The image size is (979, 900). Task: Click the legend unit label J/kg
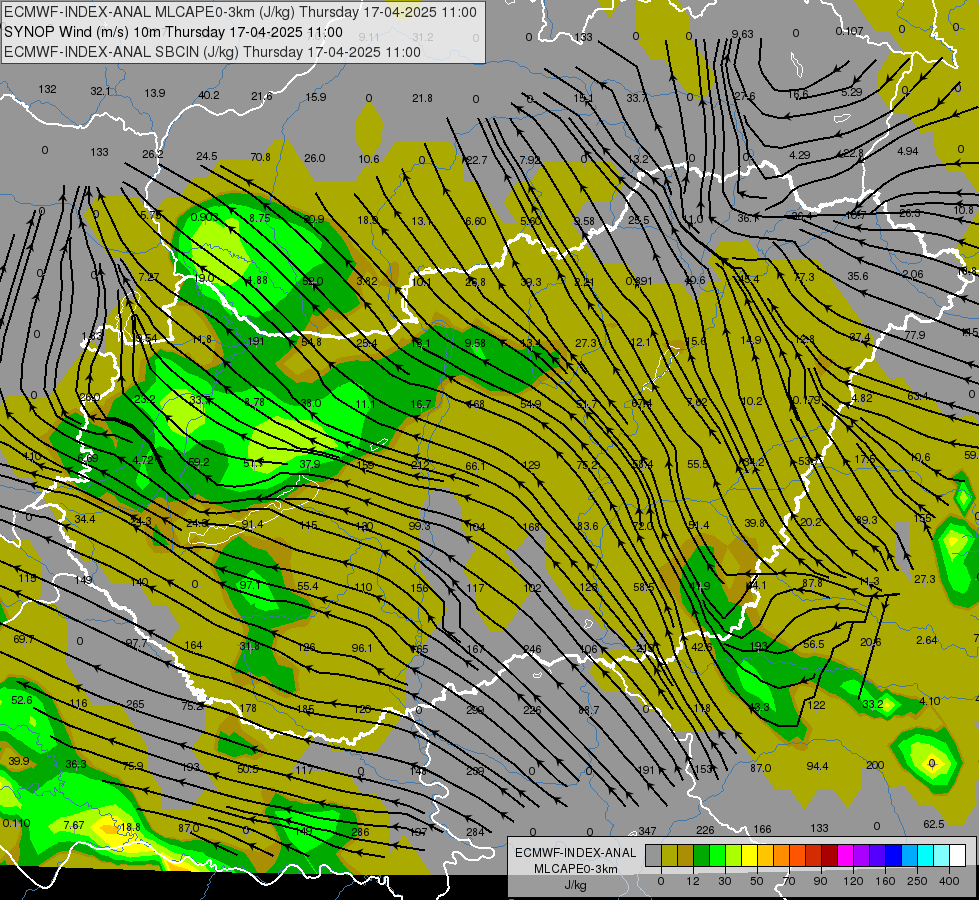[x=576, y=885]
